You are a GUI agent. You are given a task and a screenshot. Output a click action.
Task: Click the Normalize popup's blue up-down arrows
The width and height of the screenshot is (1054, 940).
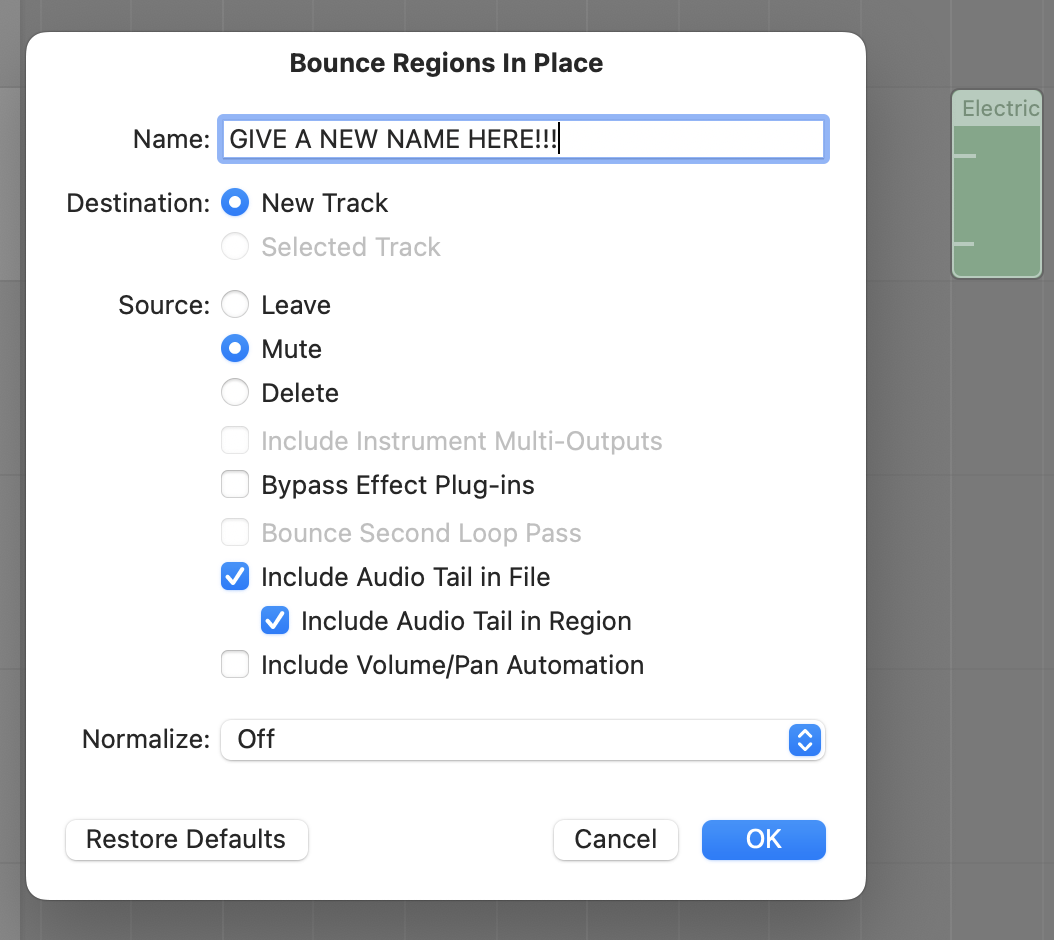[804, 740]
